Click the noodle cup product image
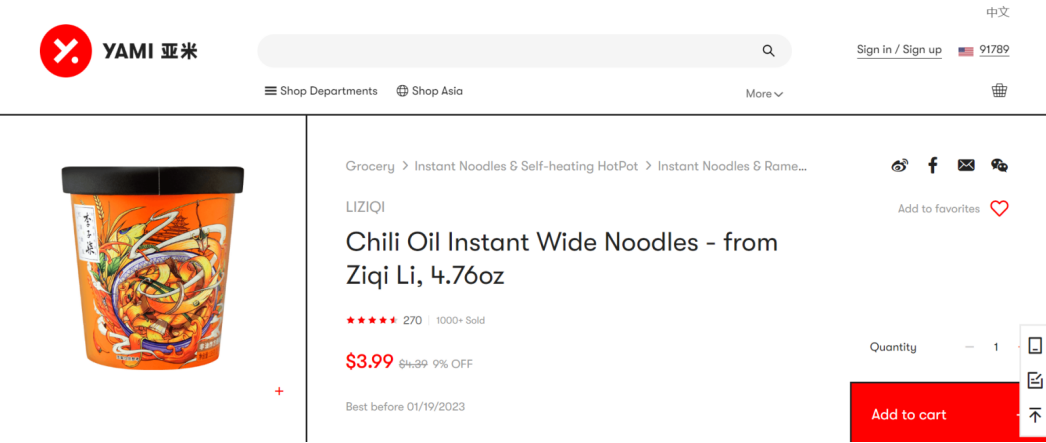 (152, 267)
